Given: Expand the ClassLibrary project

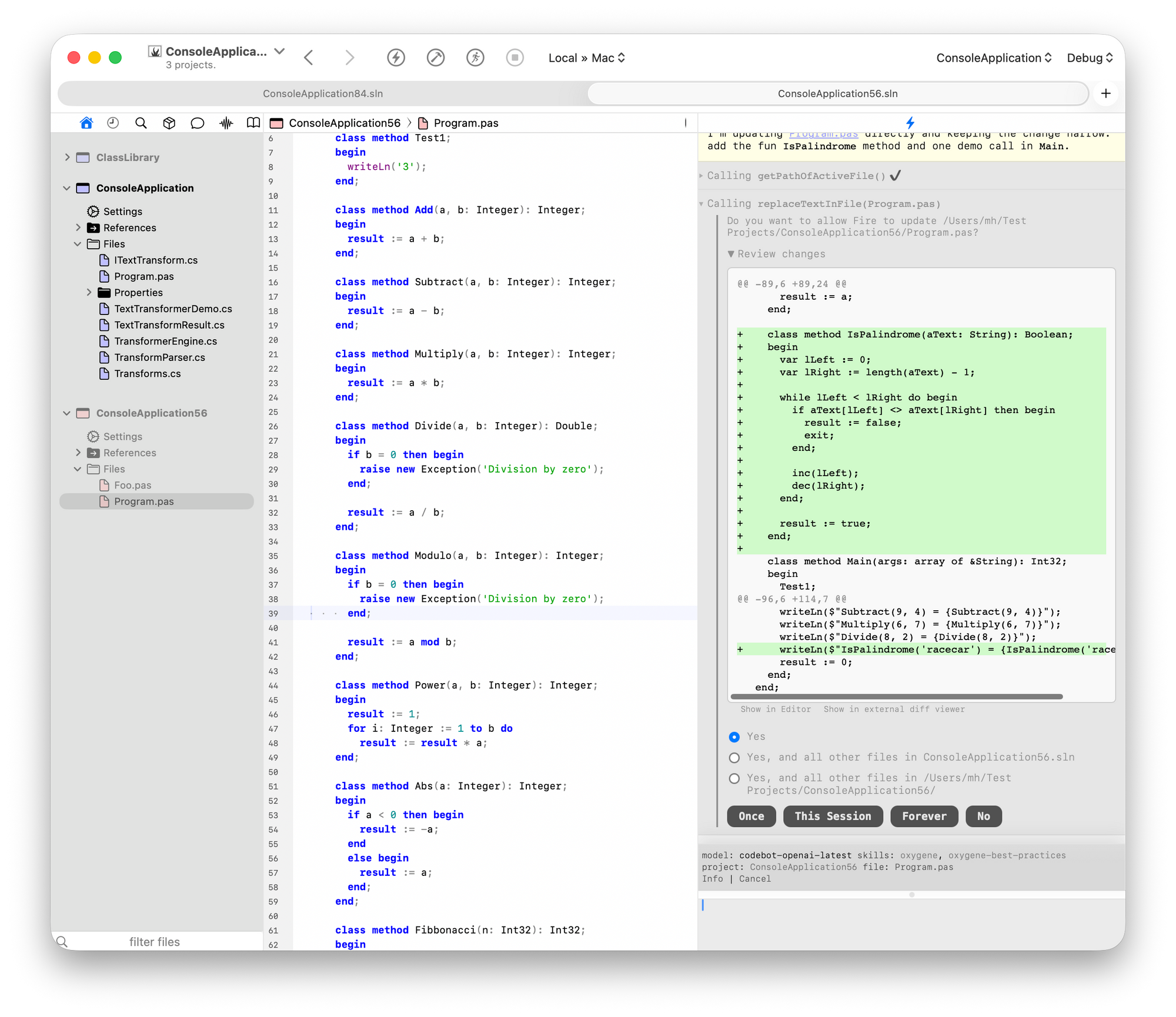Looking at the screenshot, I should 67,157.
